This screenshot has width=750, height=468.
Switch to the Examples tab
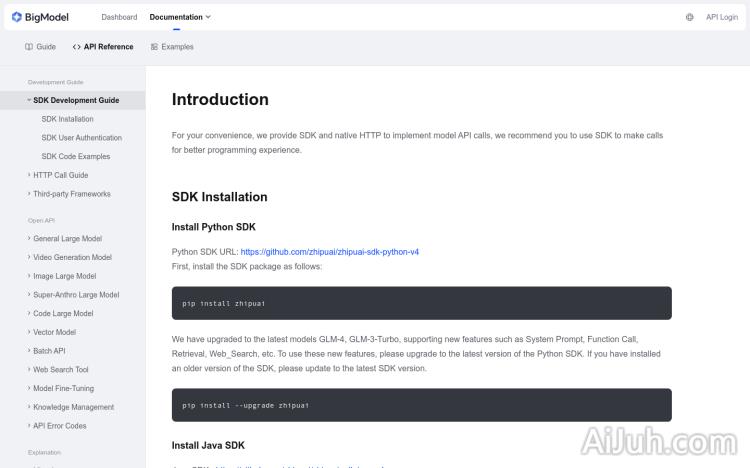(x=177, y=47)
